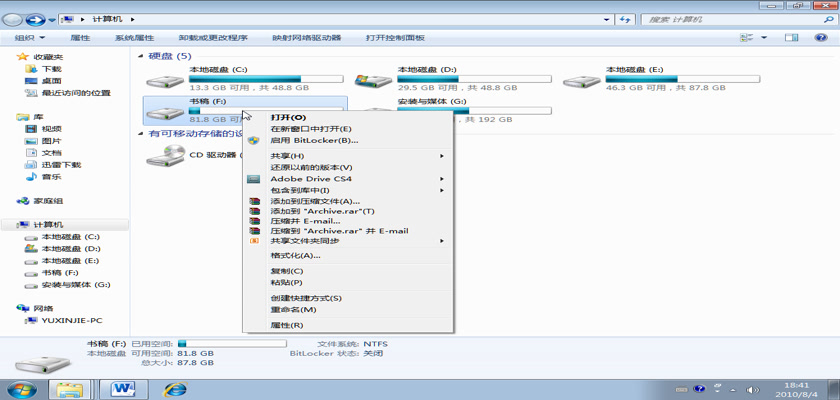Click the Word icon in the taskbar
This screenshot has width=840, height=400.
coord(124,388)
